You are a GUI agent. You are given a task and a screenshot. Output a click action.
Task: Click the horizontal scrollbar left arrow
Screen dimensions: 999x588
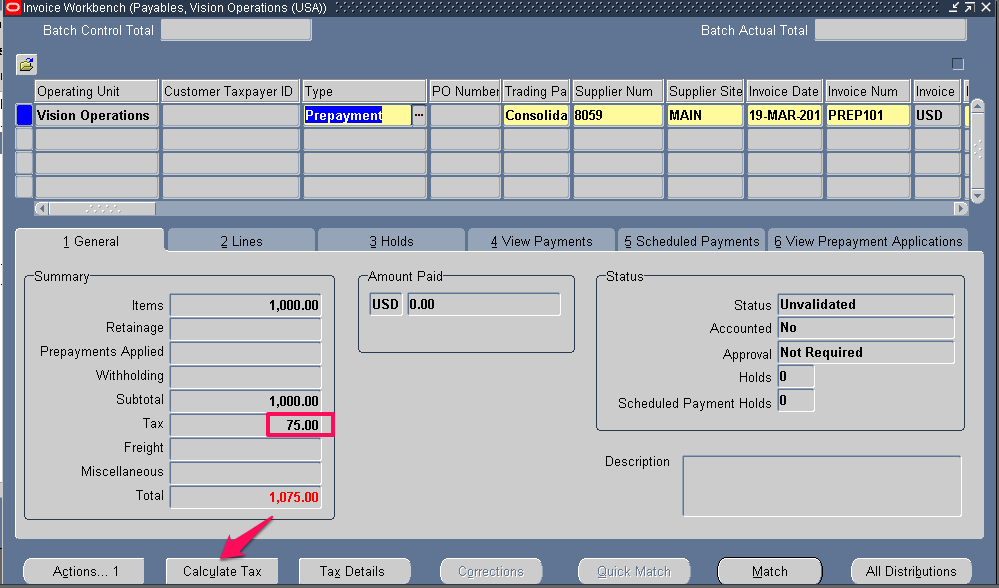pos(42,208)
